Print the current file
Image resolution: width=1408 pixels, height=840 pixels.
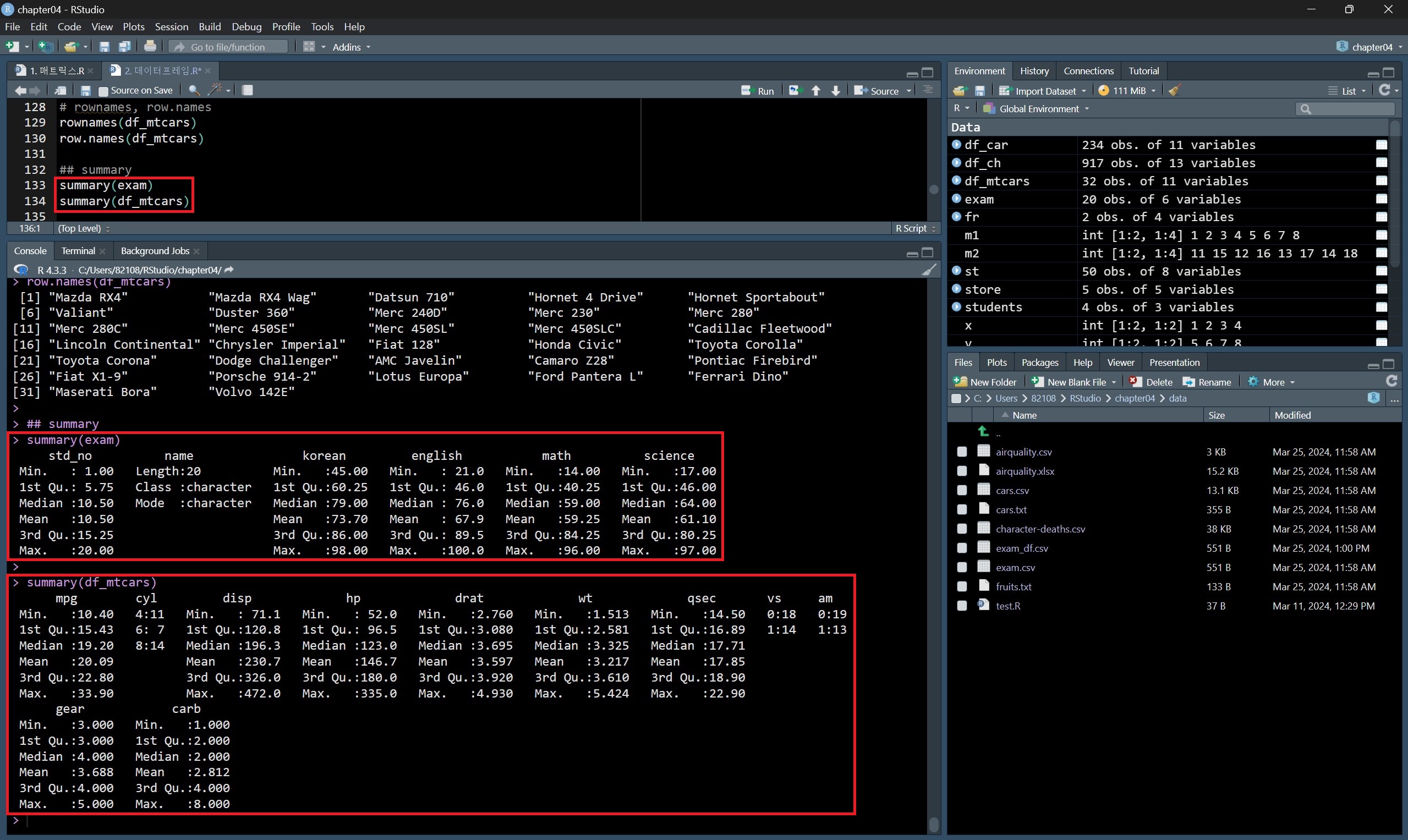pos(150,46)
